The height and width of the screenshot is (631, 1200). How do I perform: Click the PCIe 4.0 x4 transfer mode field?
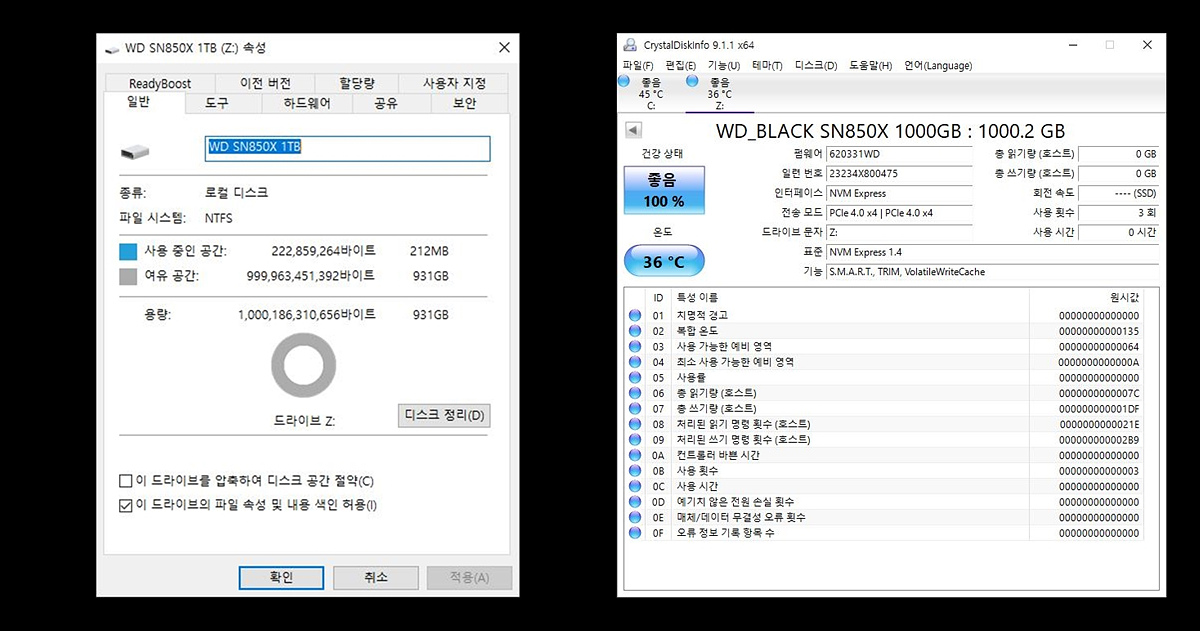coord(899,213)
